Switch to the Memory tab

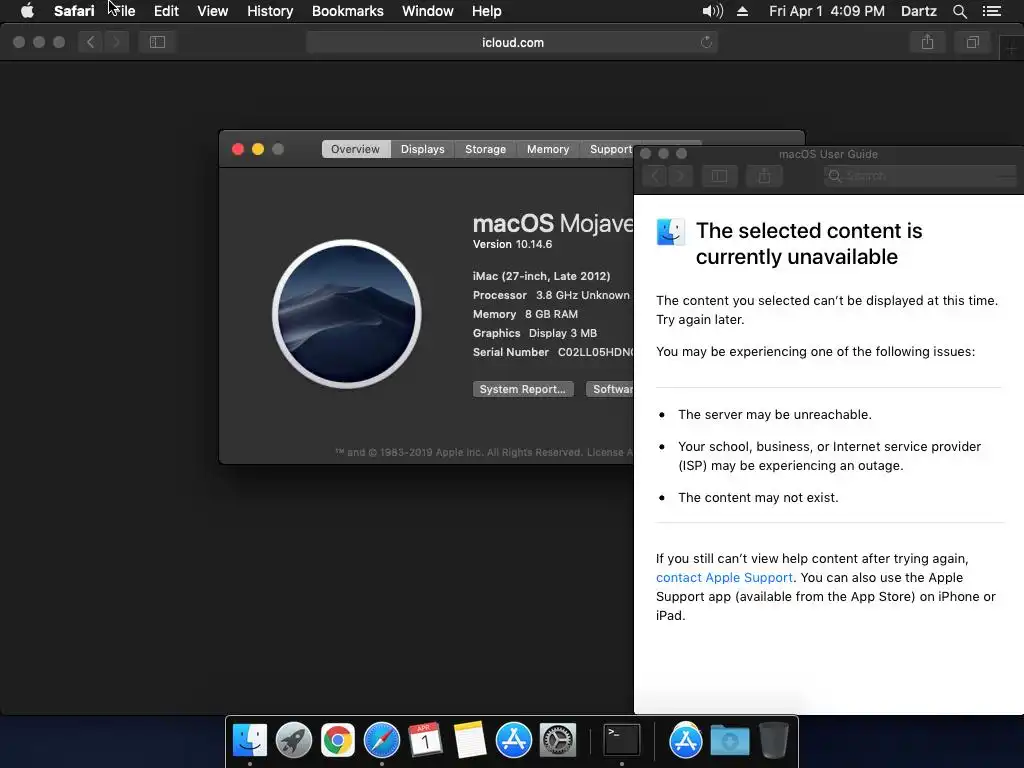pos(548,149)
